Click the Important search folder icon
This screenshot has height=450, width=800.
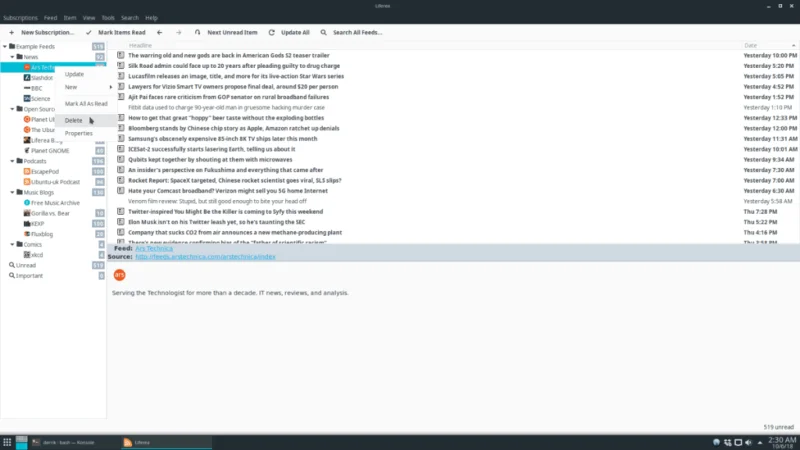[12, 276]
